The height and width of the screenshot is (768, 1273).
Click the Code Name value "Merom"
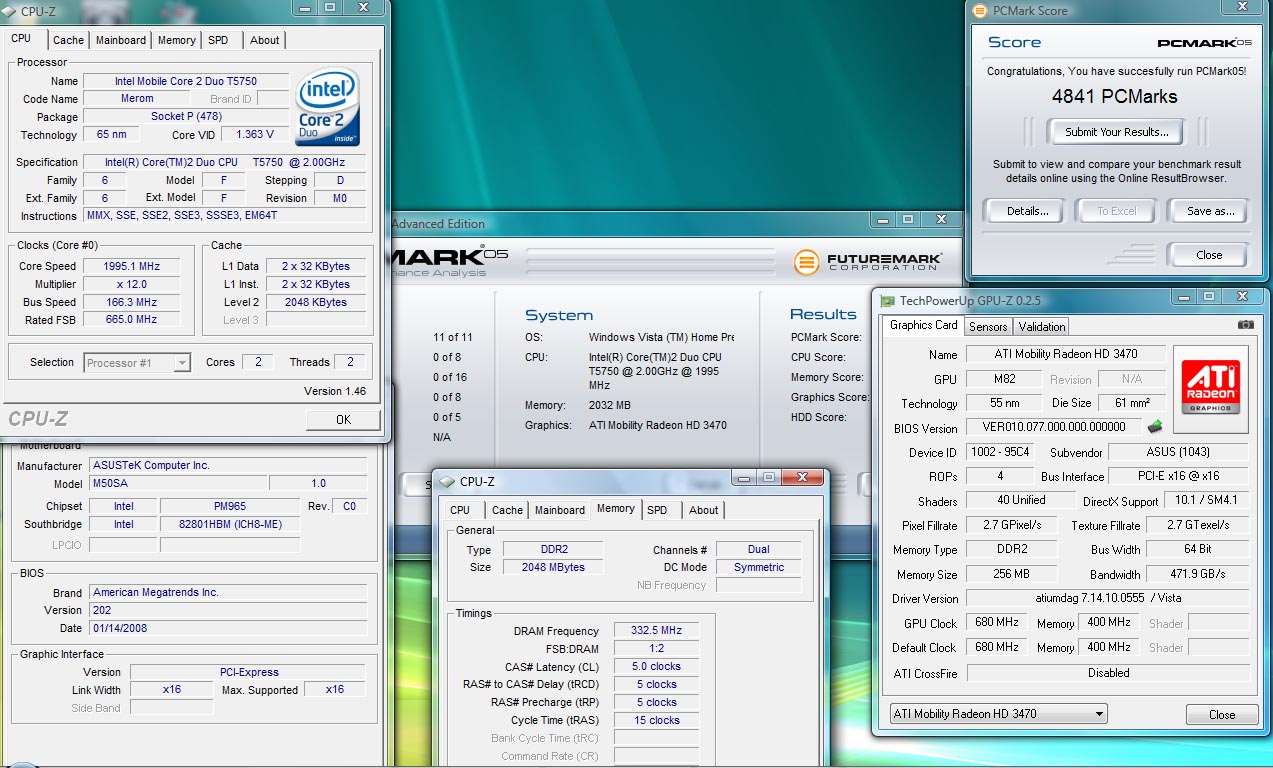[137, 99]
